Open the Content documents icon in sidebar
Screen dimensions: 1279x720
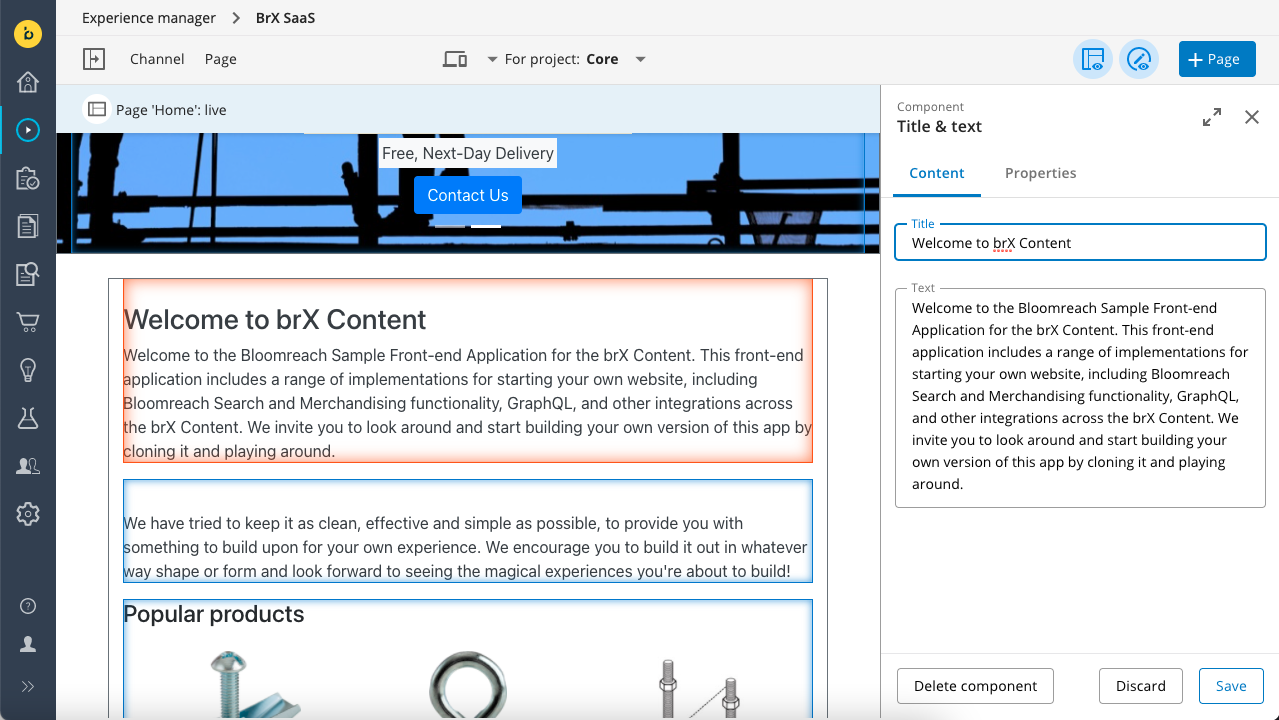point(28,226)
